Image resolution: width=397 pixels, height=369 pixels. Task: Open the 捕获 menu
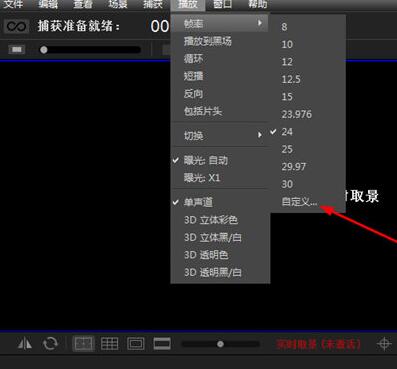point(153,4)
